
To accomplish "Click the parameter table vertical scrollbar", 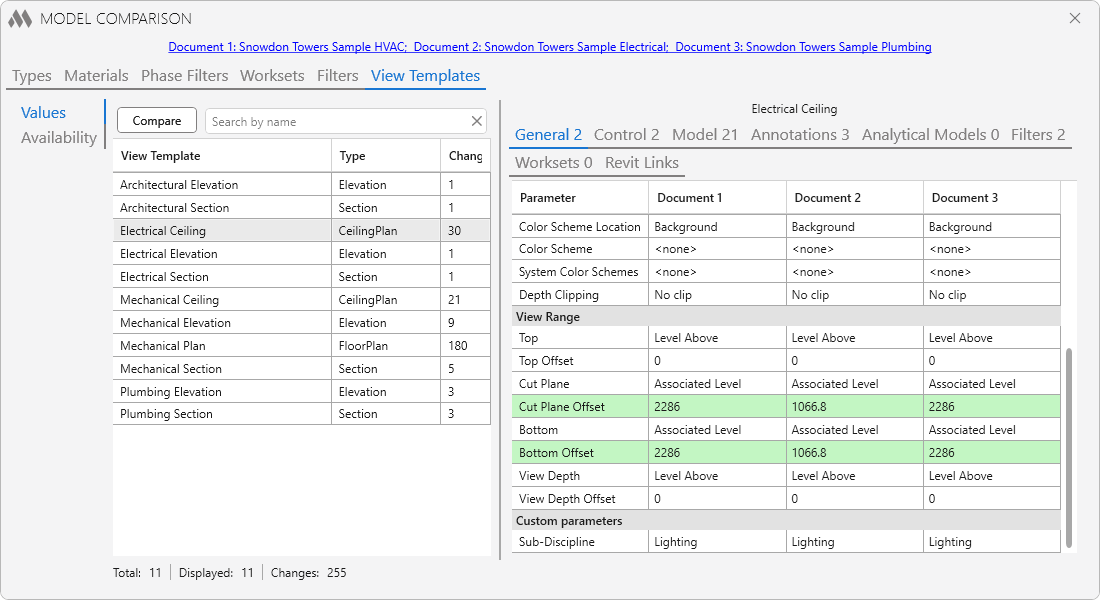I will pos(1068,447).
